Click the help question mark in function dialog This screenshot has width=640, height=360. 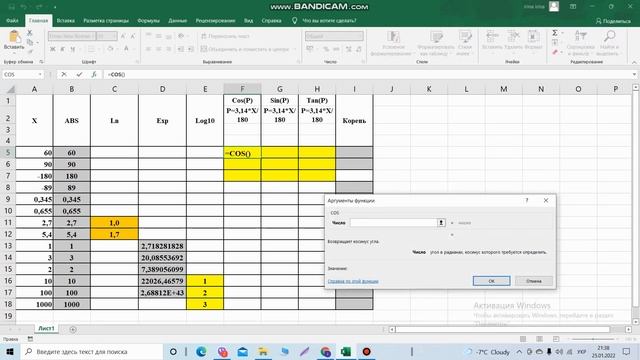pyautogui.click(x=527, y=200)
